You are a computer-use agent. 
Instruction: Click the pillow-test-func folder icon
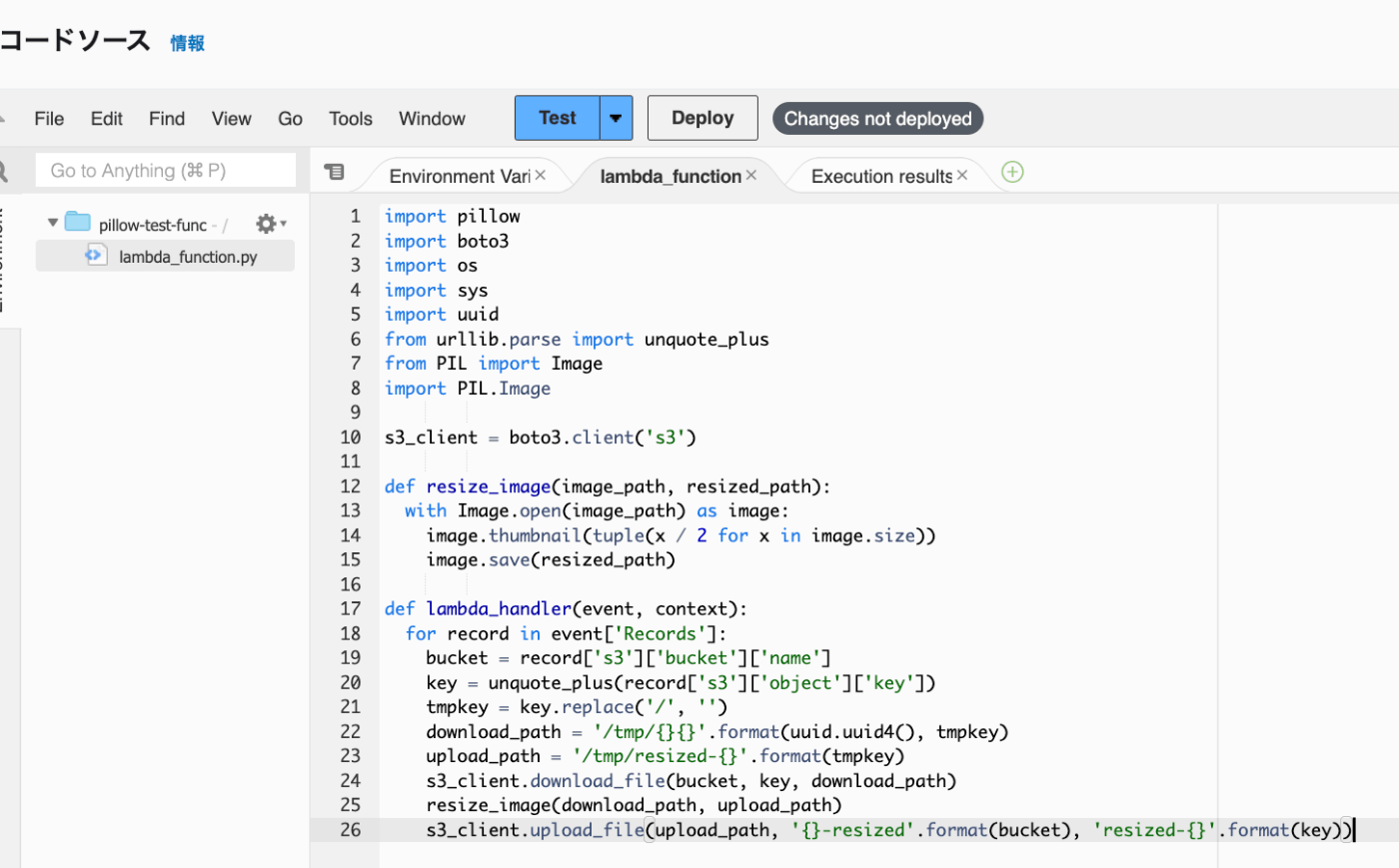pyautogui.click(x=78, y=222)
